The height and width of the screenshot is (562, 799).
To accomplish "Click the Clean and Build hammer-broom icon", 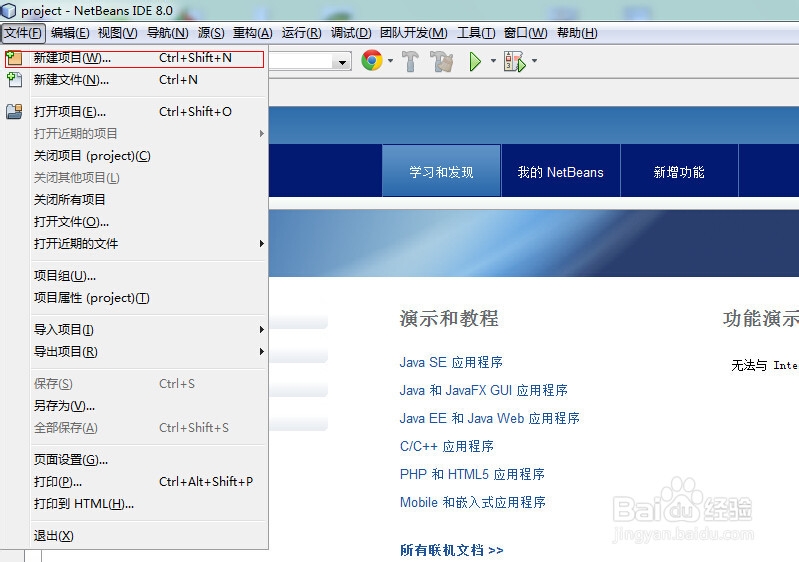I will click(x=442, y=61).
